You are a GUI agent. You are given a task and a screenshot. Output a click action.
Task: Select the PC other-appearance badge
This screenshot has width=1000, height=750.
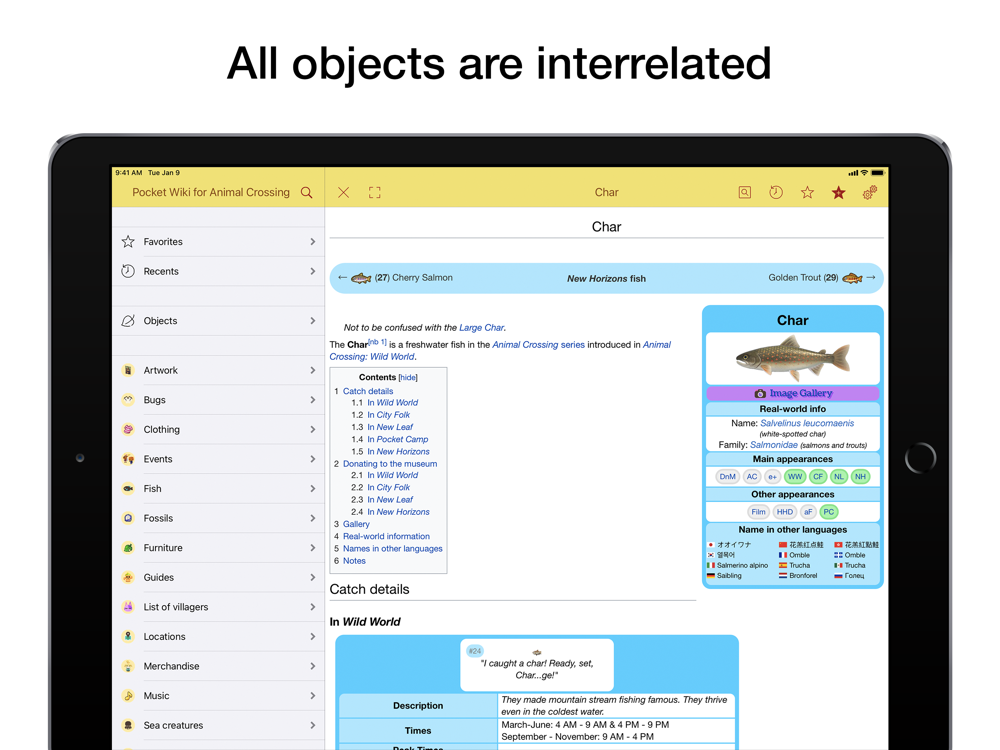click(828, 511)
